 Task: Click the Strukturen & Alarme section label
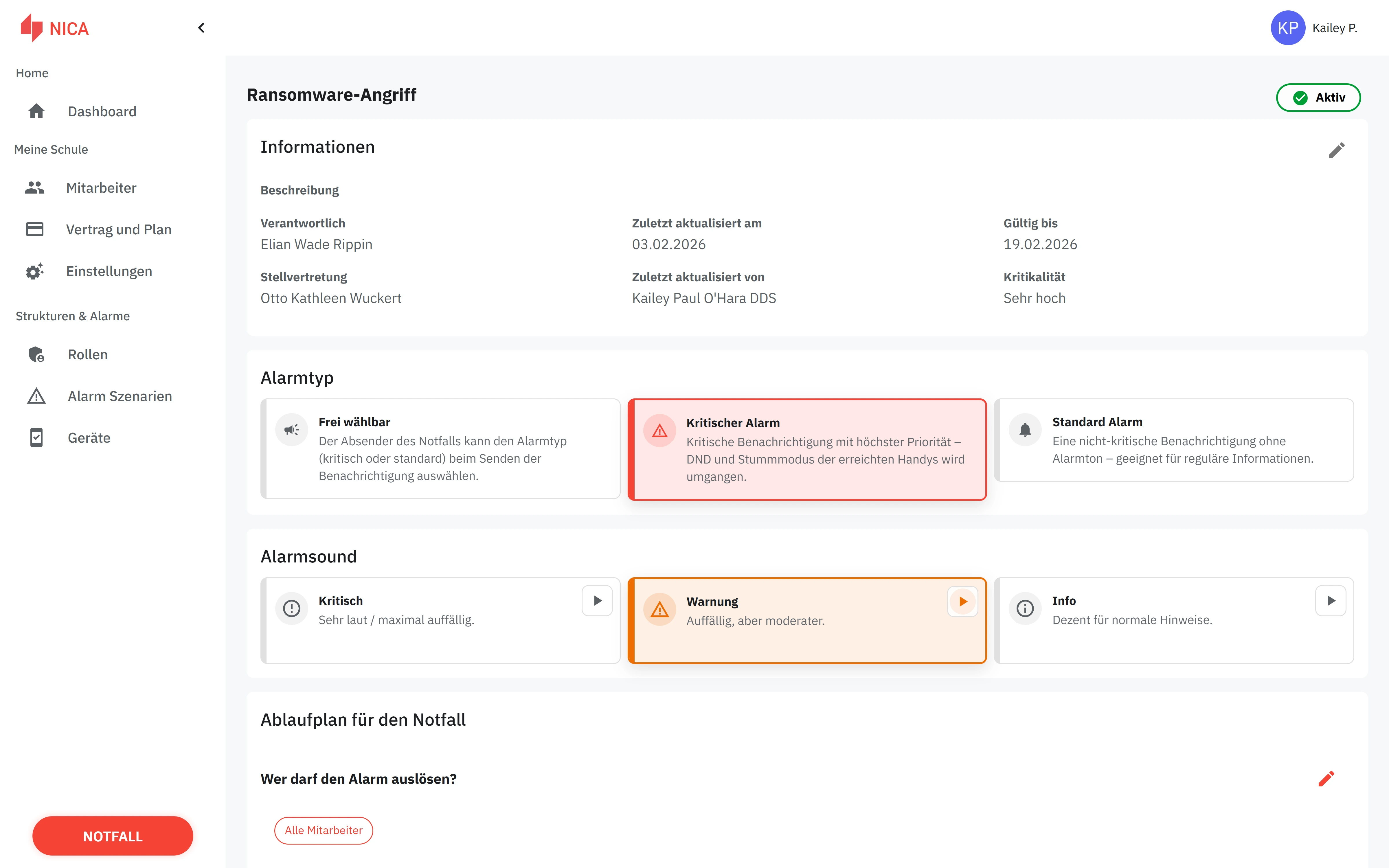coord(72,316)
